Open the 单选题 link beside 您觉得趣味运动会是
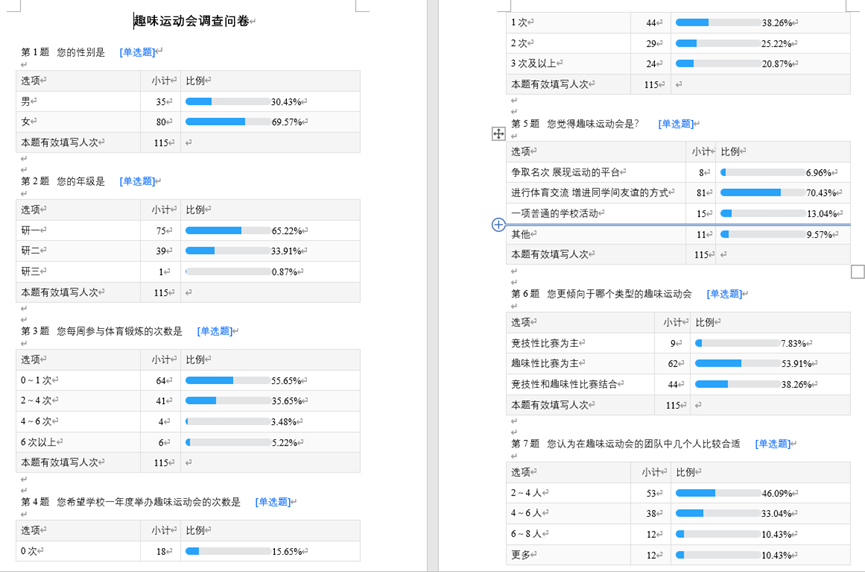This screenshot has height=572, width=865. [x=676, y=124]
